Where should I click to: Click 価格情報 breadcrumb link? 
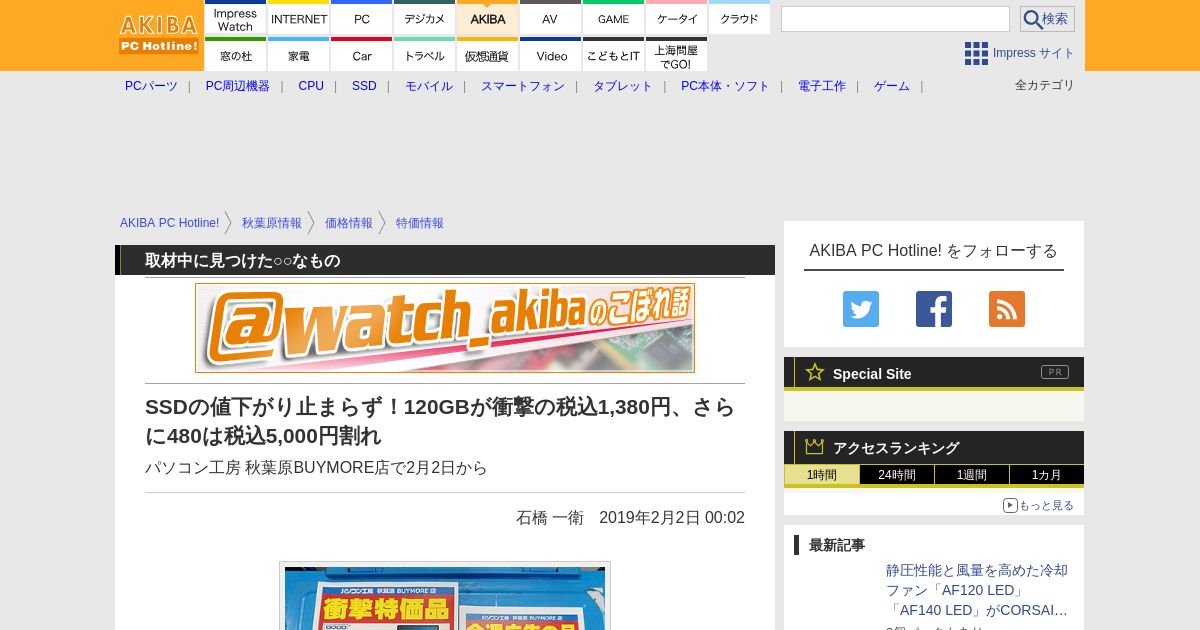(x=349, y=223)
